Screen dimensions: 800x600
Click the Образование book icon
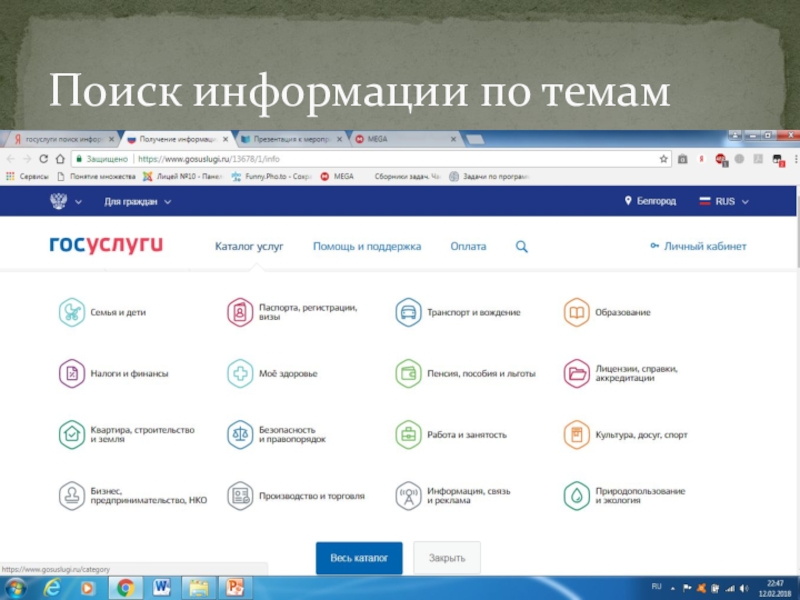576,312
